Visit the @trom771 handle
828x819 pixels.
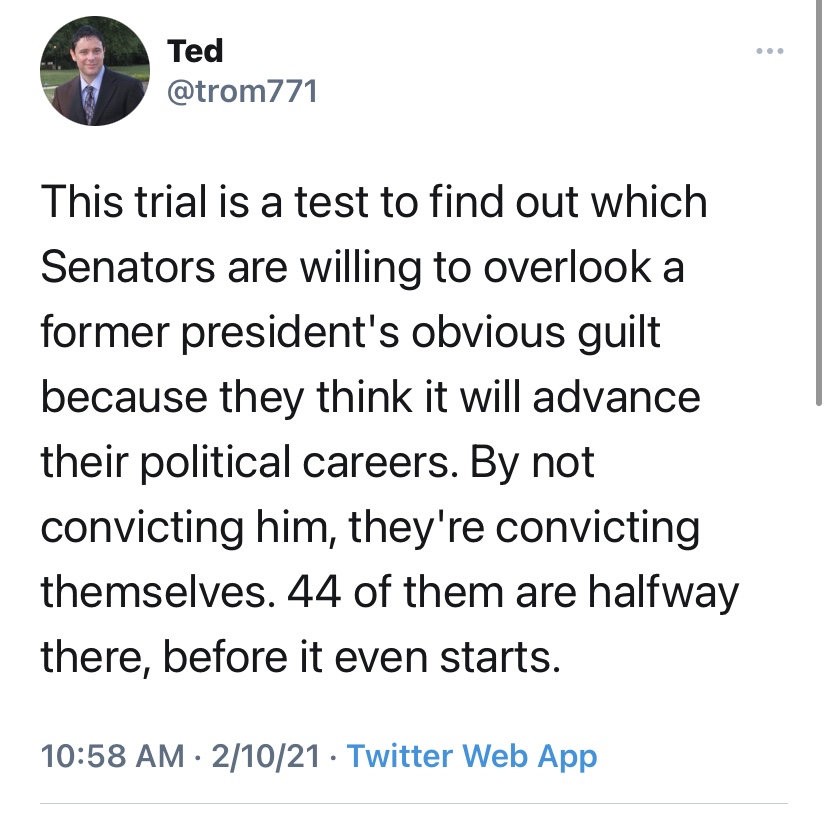(x=242, y=92)
